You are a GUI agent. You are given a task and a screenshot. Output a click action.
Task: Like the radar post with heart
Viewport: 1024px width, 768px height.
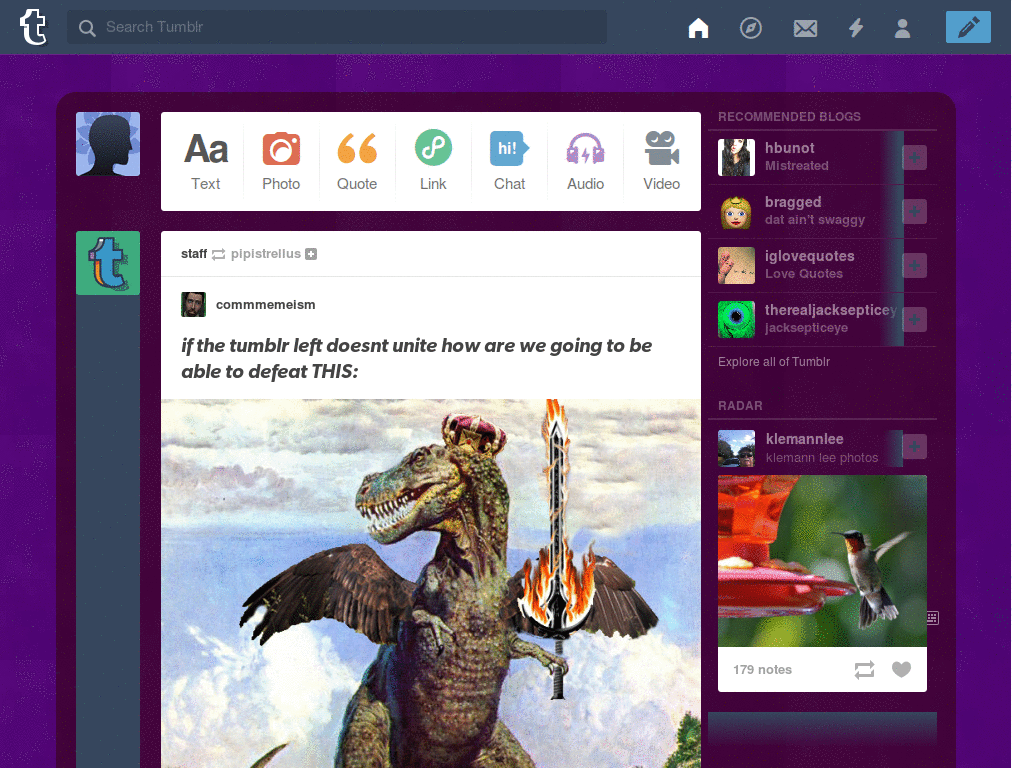[901, 669]
